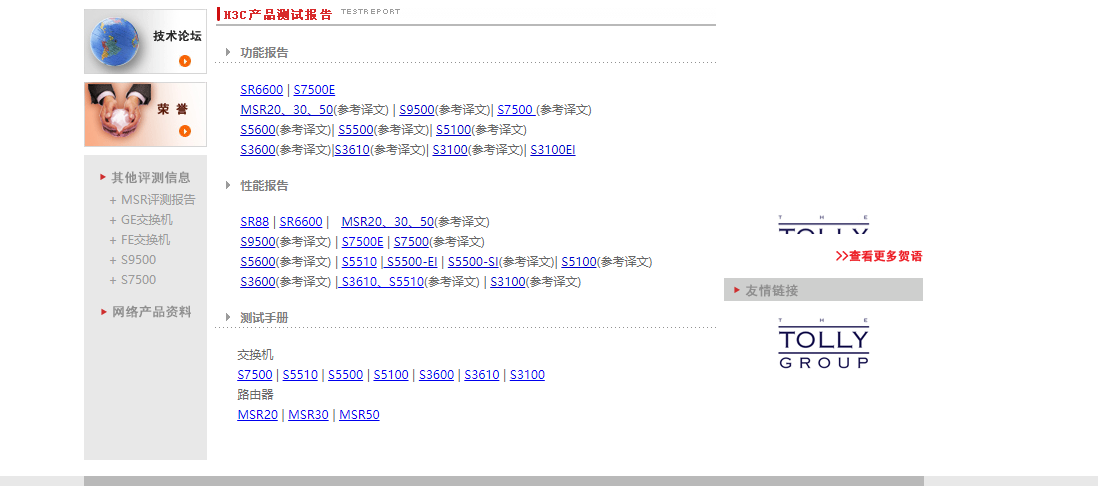
Task: Open SR6600 performance report link
Action: 301,222
